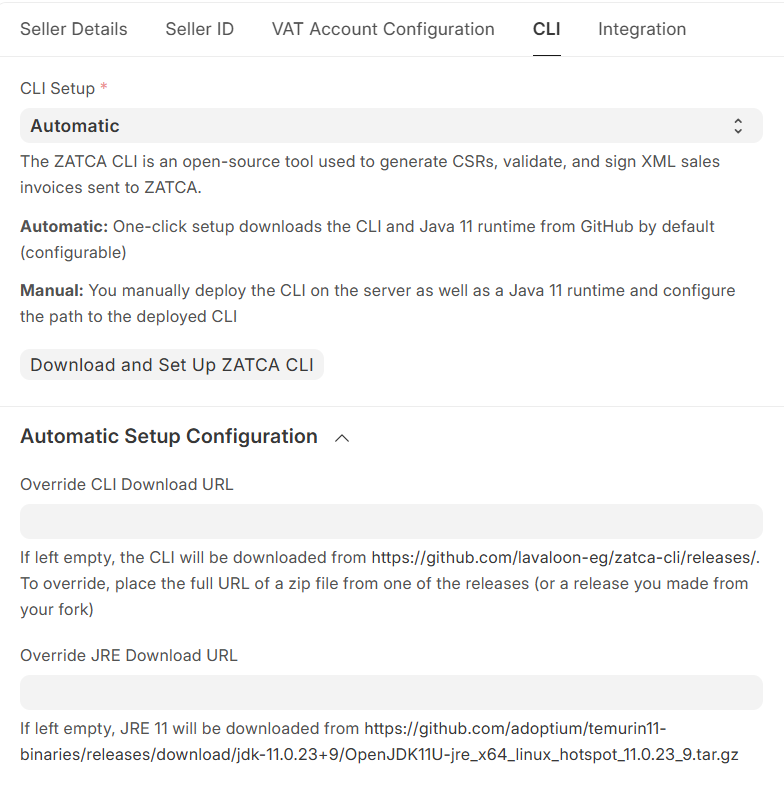This screenshot has width=784, height=785.
Task: Click the lavaloon-eg zatca-cli releases GitHub URL
Action: (565, 558)
